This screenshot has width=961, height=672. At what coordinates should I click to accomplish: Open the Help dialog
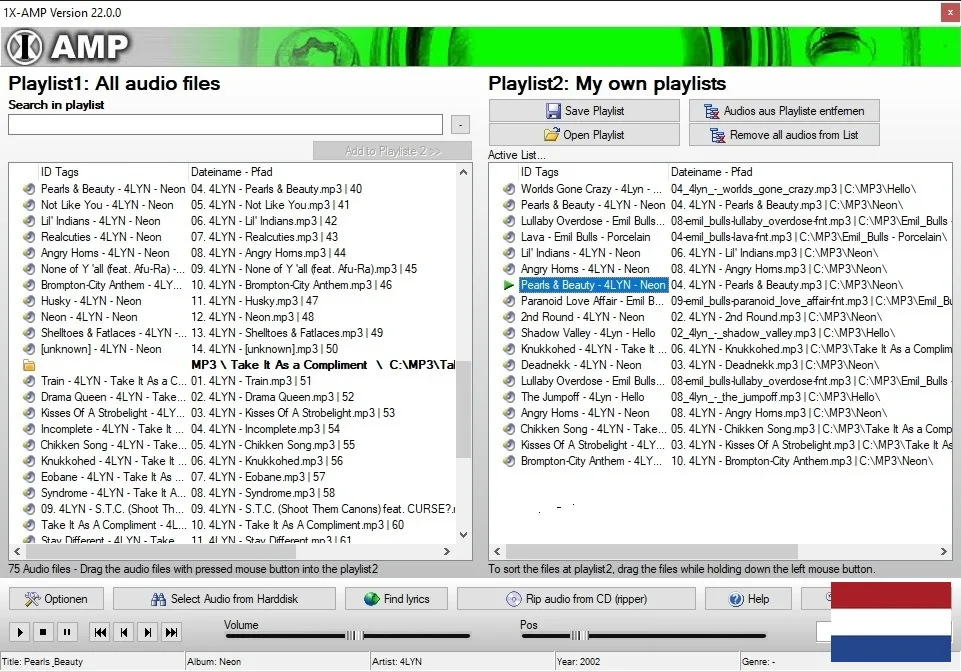point(747,598)
